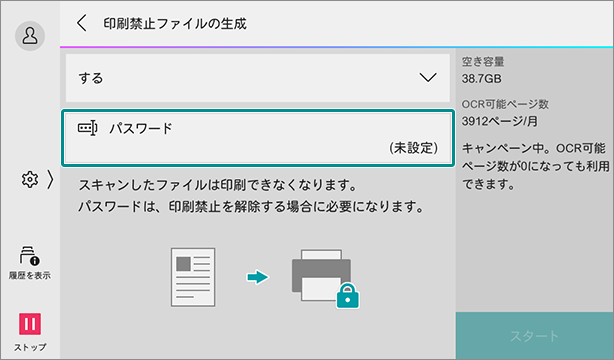Click the キャンペーン中 notice text
This screenshot has width=614, height=360.
[x=535, y=166]
